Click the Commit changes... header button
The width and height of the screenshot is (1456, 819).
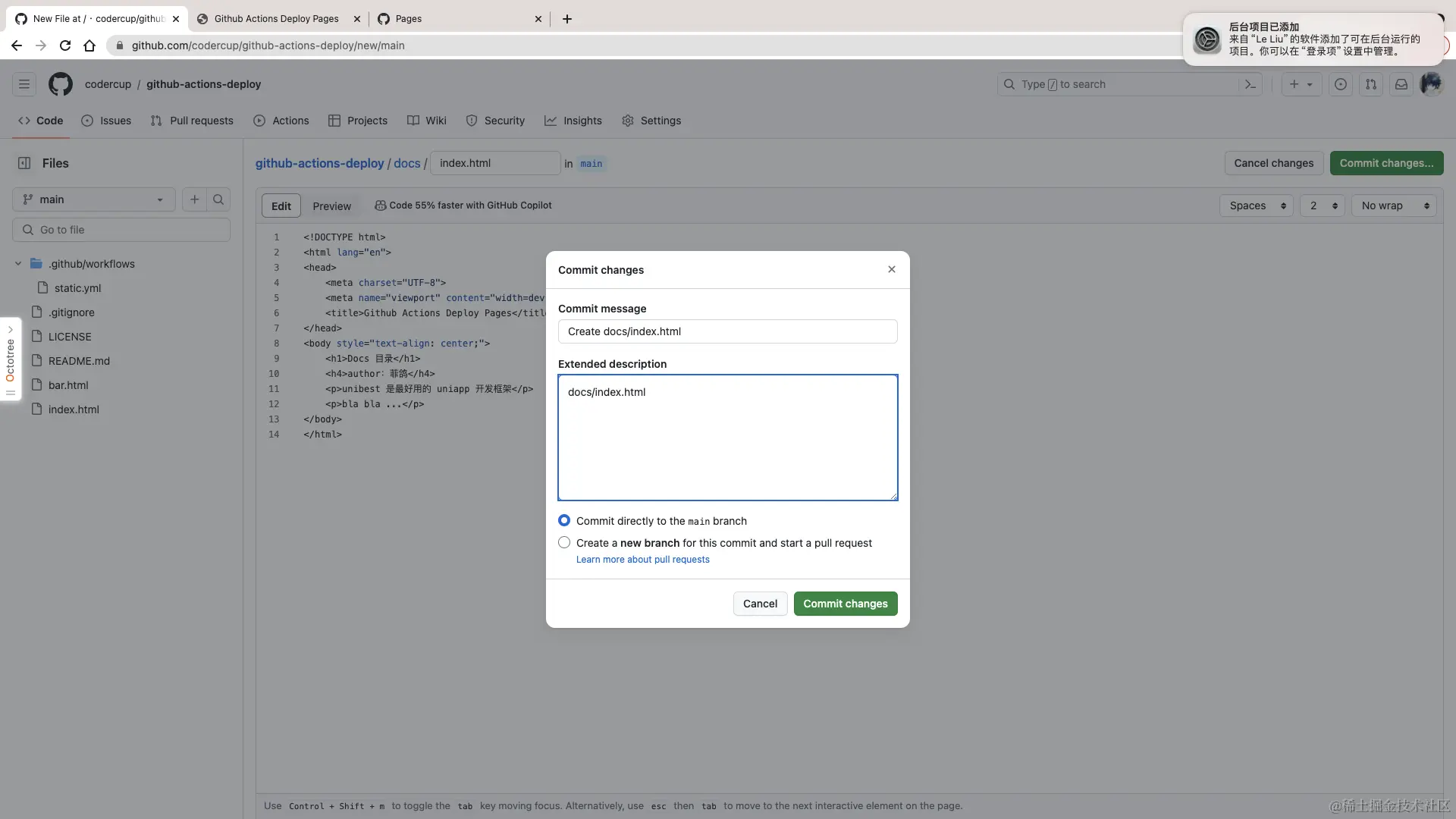[1386, 163]
